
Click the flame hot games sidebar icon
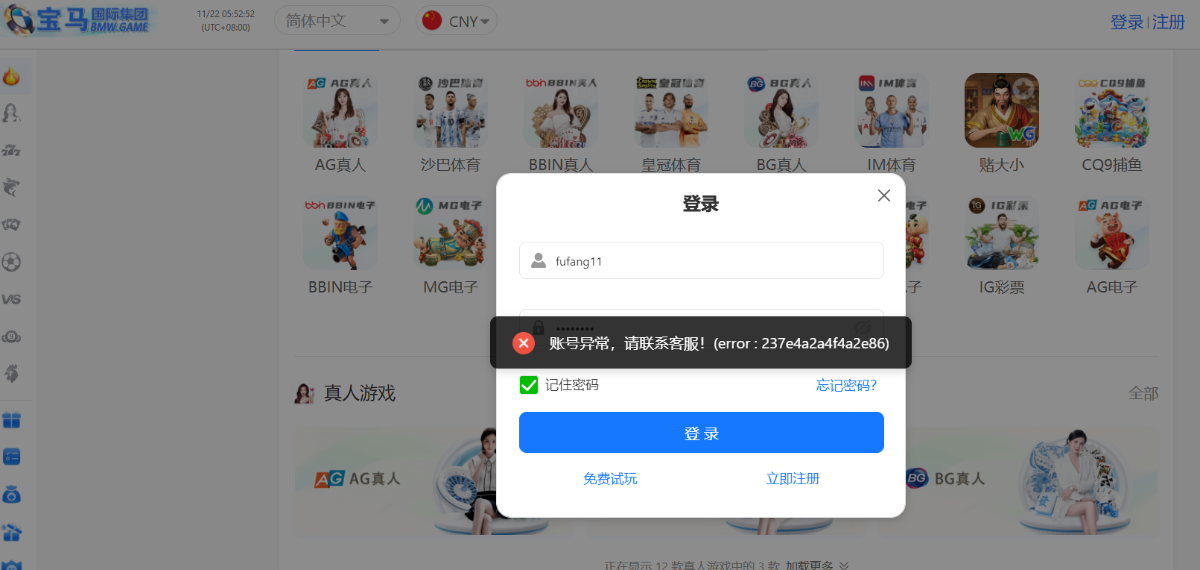coord(12,77)
